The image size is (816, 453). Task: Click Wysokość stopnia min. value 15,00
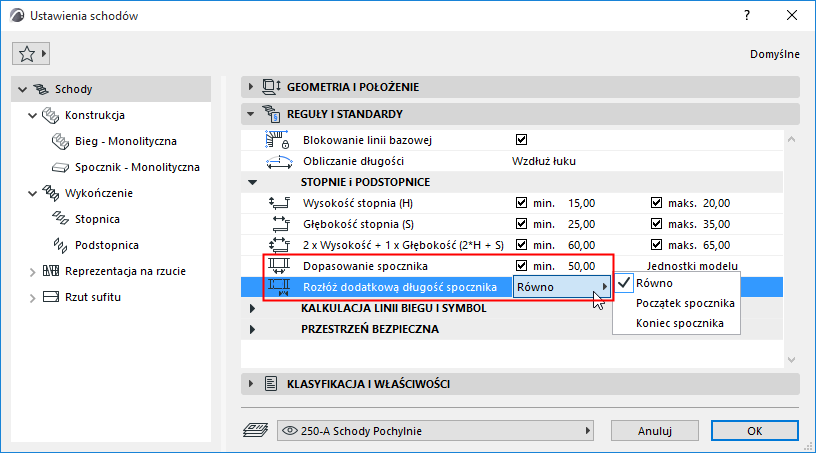tap(581, 203)
